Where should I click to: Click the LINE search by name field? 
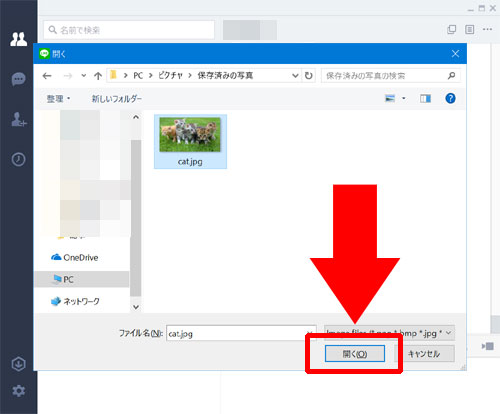pyautogui.click(x=129, y=30)
